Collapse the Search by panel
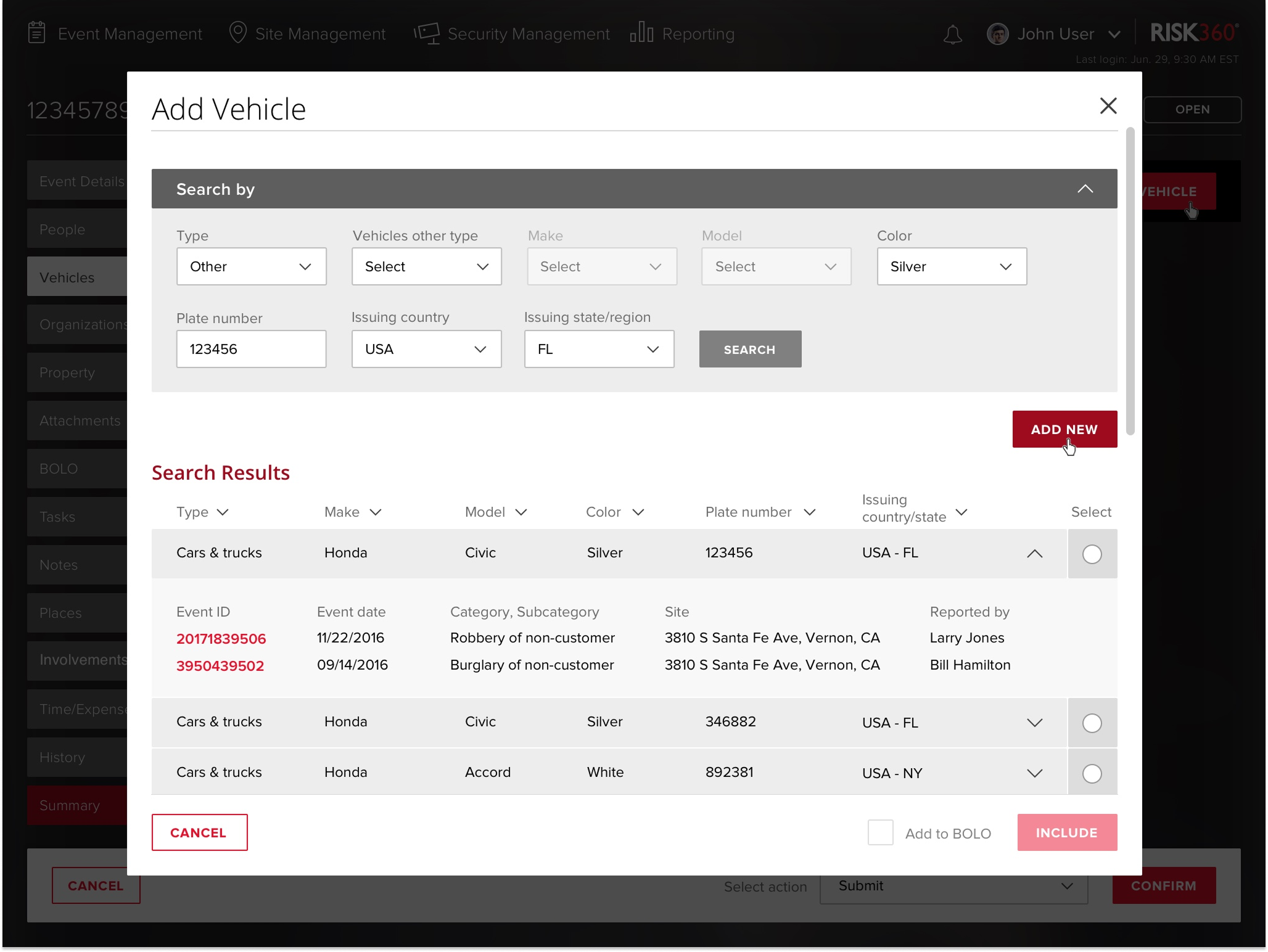 [x=1085, y=189]
